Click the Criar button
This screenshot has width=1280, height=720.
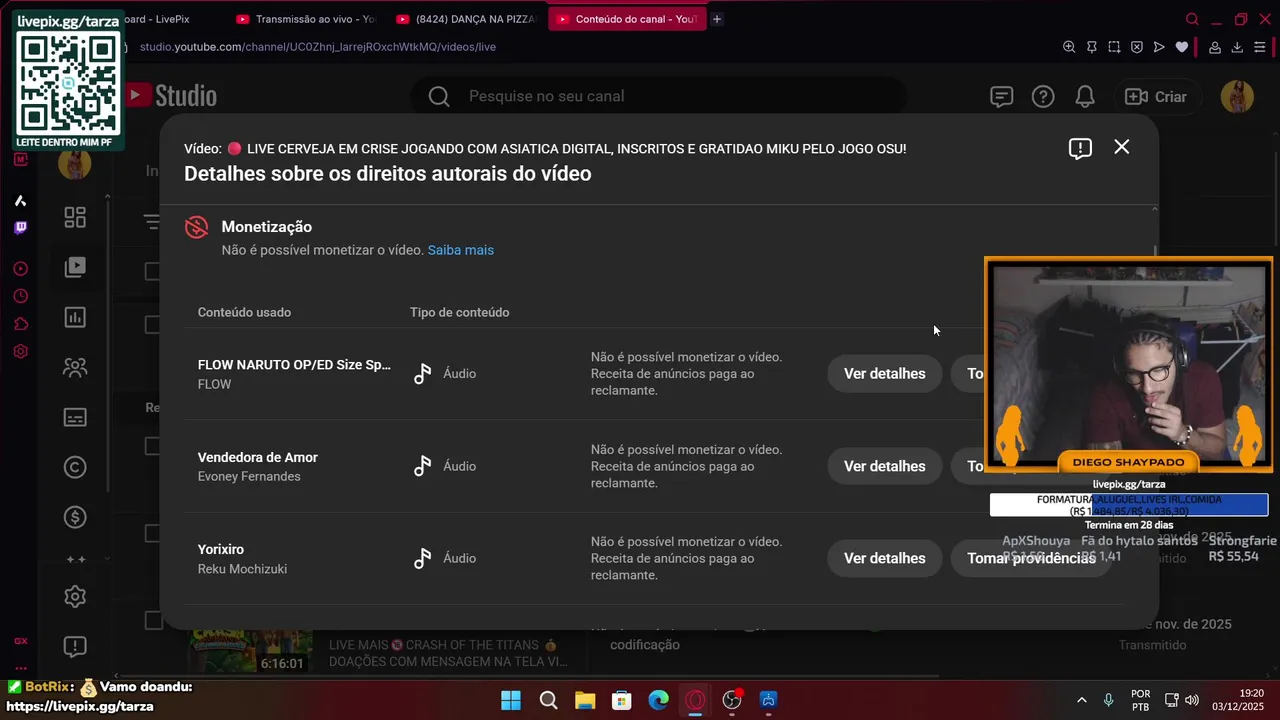[x=1156, y=97]
